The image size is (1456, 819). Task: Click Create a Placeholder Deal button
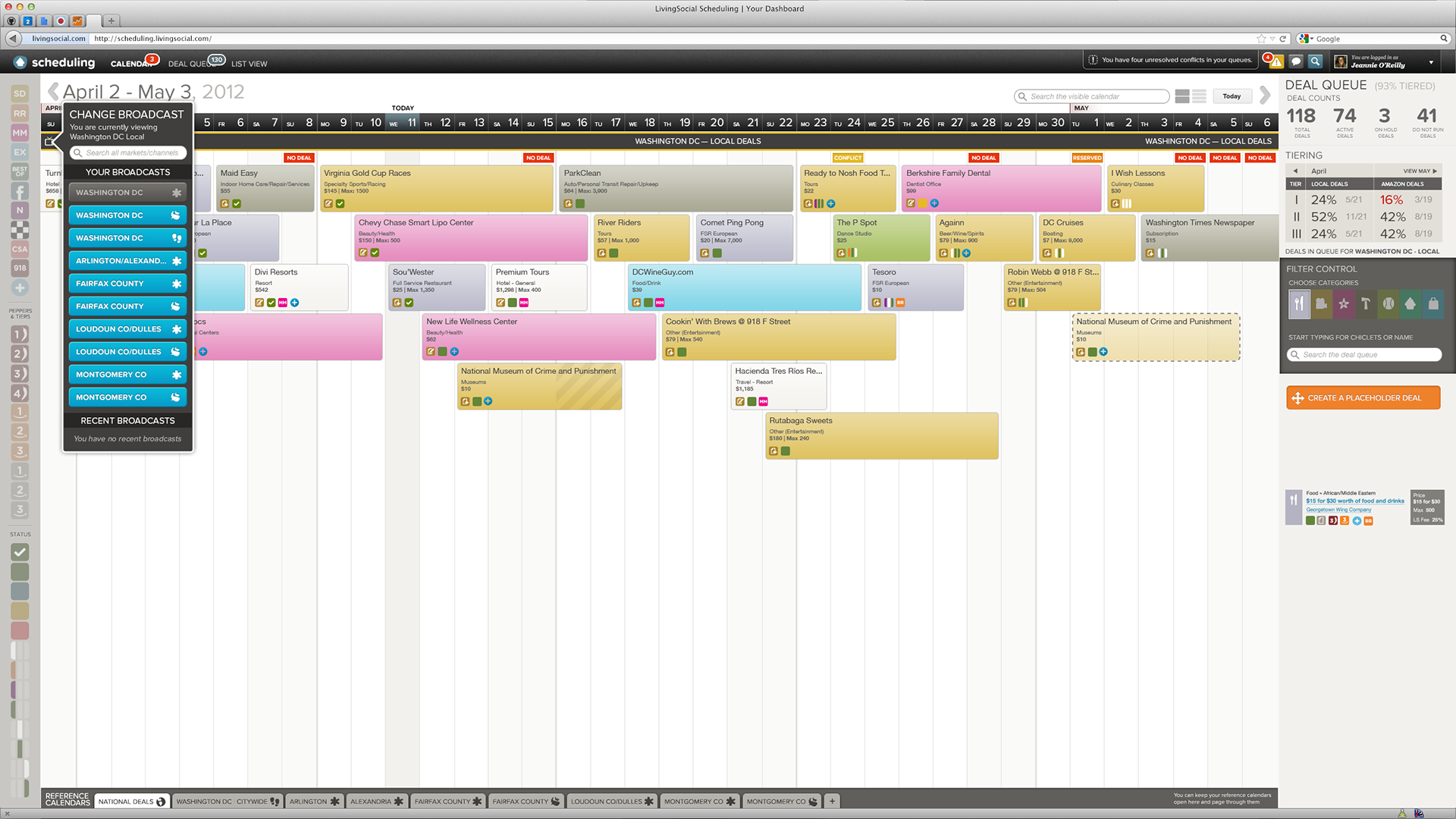click(1363, 397)
